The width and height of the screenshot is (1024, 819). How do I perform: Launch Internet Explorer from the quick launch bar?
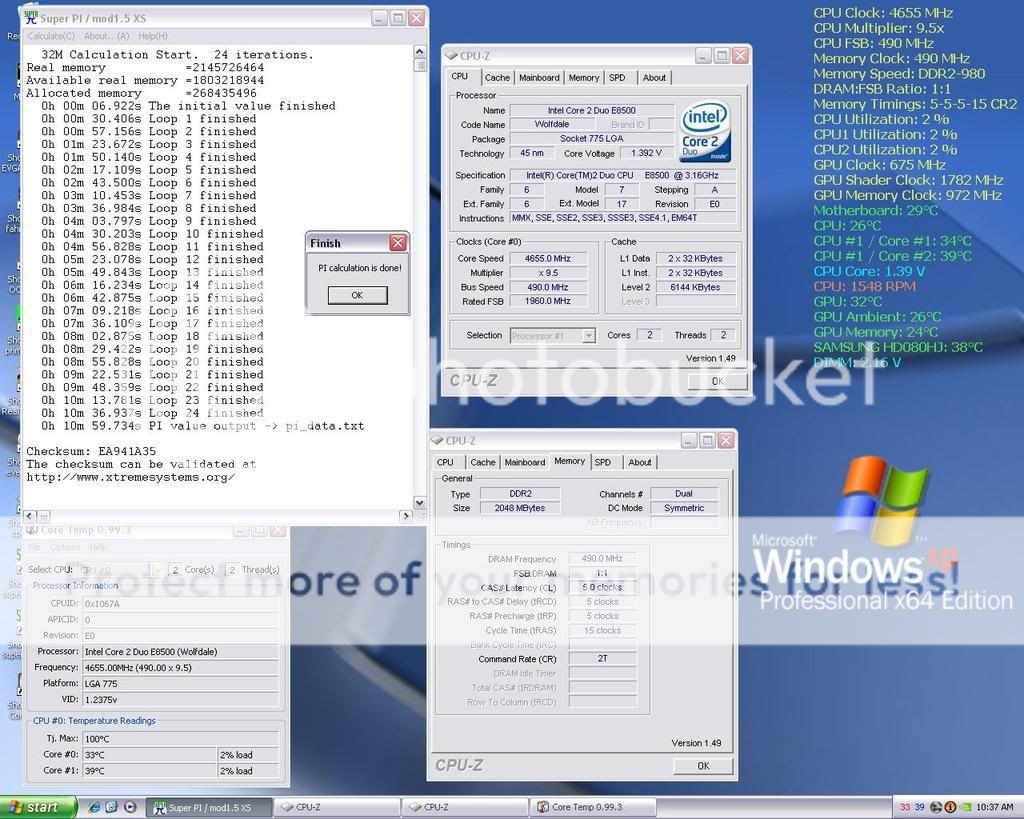95,807
